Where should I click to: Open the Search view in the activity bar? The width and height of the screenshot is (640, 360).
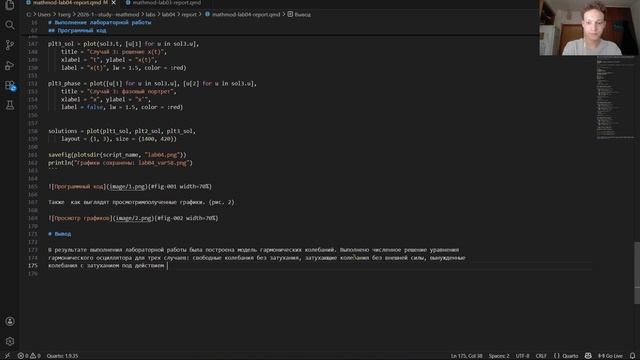[x=10, y=25]
